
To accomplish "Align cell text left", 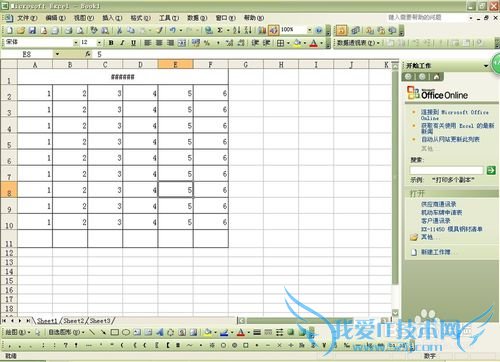I will point(148,43).
